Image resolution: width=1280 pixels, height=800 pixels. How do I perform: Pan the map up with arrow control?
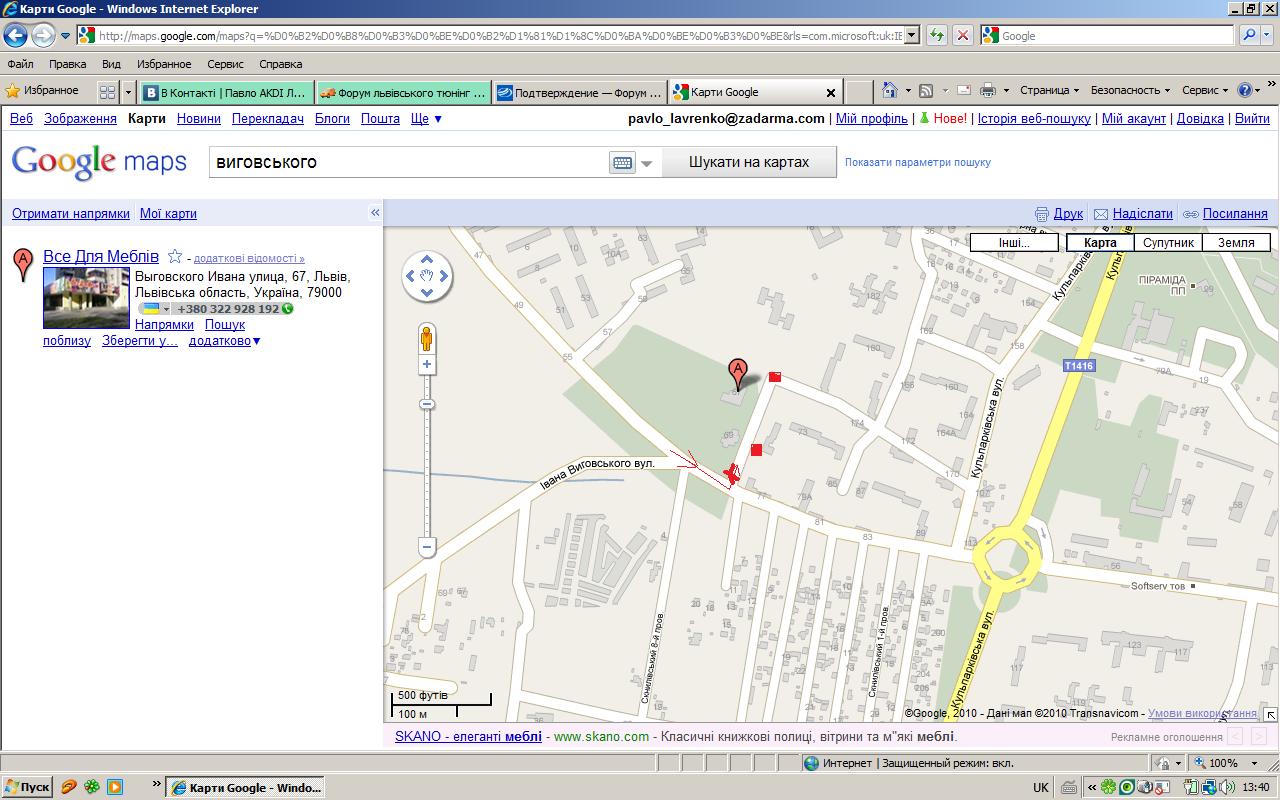click(x=427, y=259)
